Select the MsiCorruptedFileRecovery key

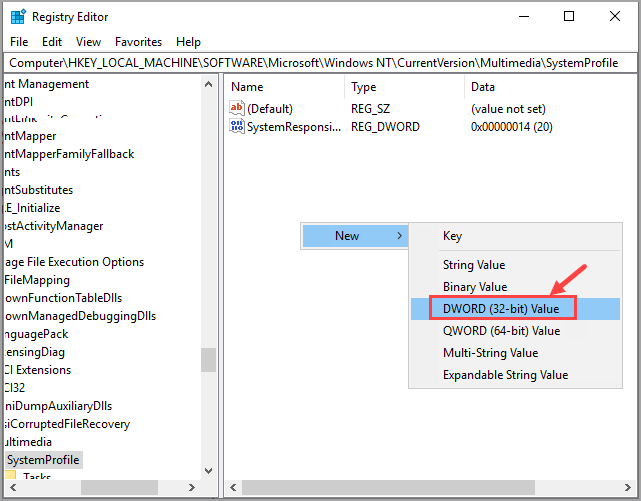pos(67,424)
